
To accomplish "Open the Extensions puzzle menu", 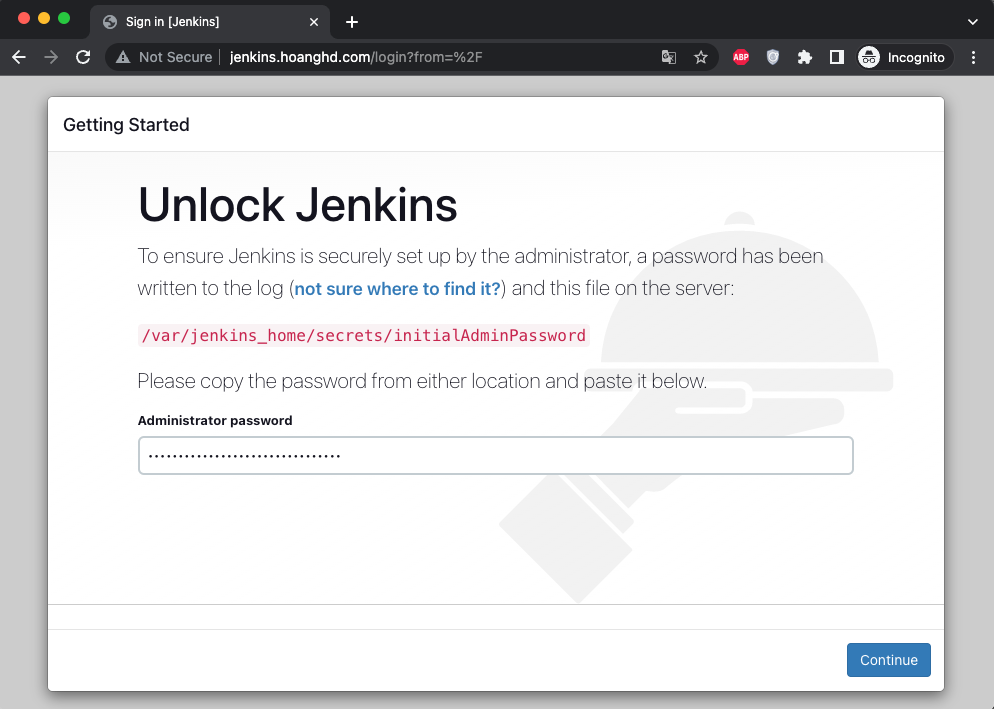I will click(x=804, y=57).
